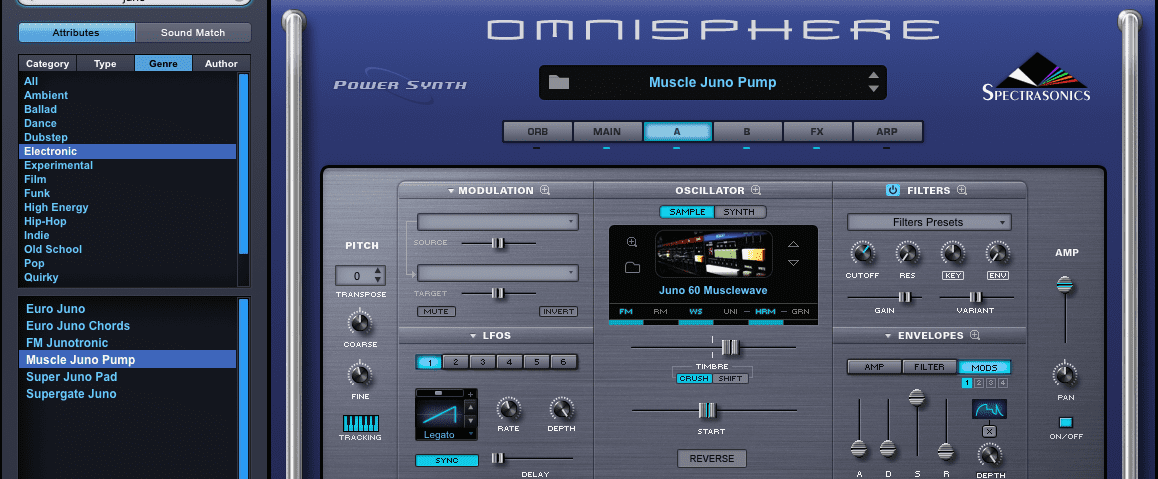Select the Author attribute column

[222, 63]
